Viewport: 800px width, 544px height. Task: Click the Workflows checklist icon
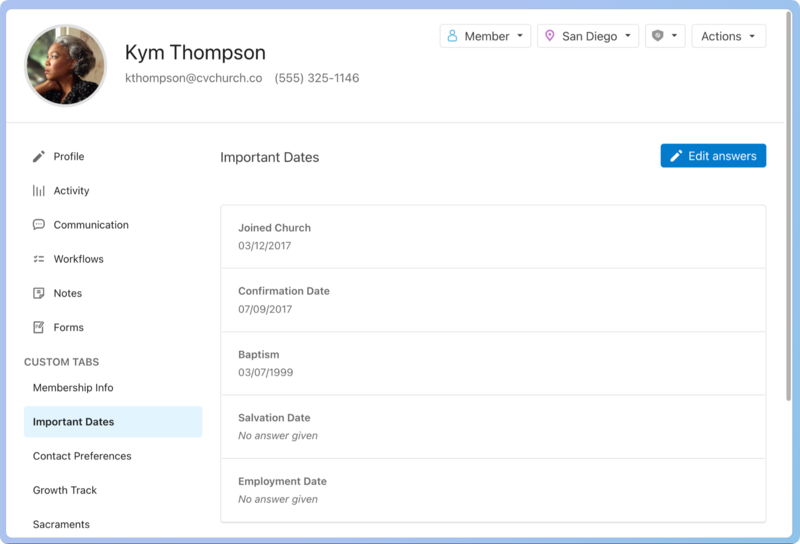(39, 259)
